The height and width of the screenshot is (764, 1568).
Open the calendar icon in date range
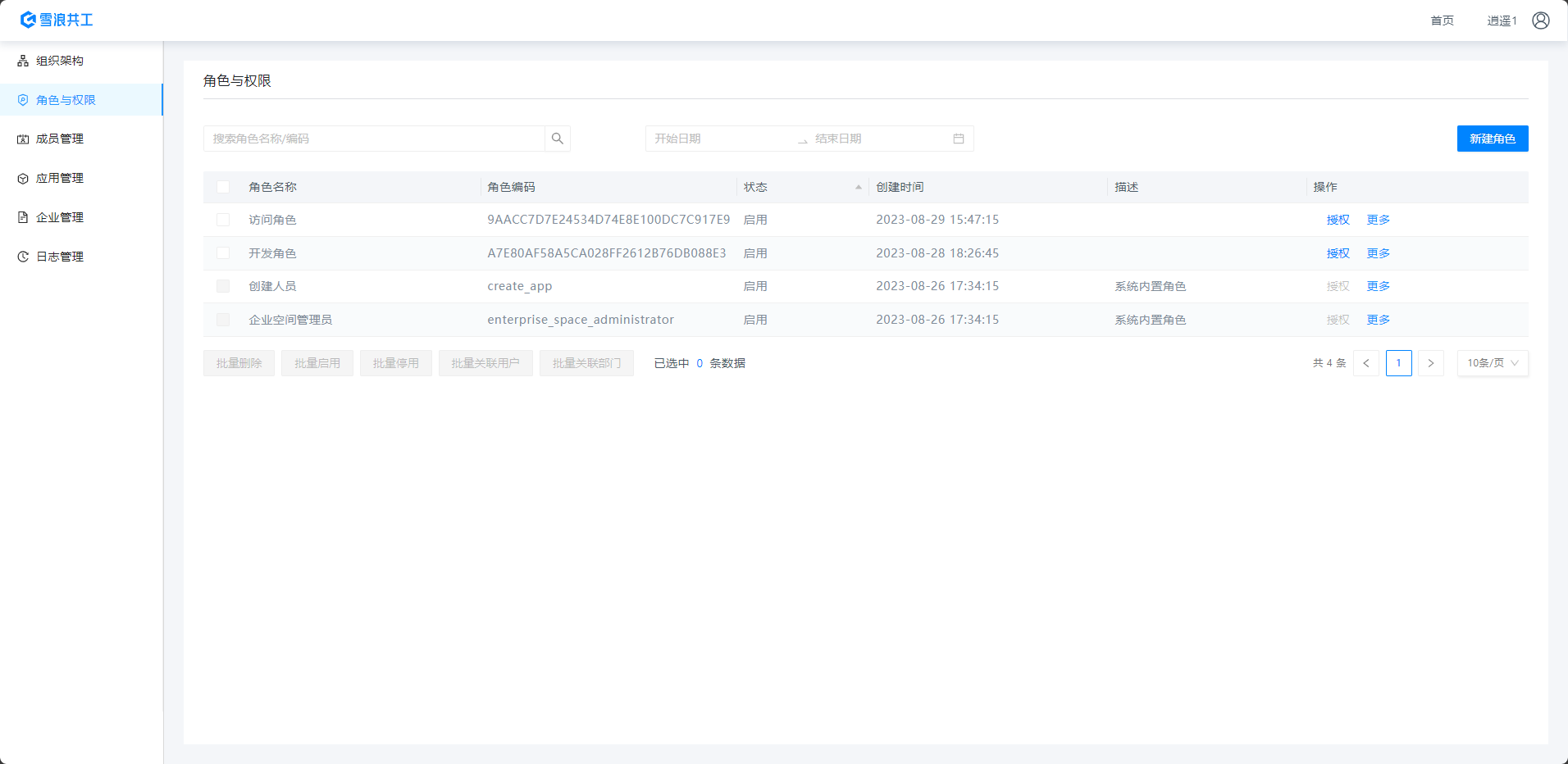(x=958, y=139)
